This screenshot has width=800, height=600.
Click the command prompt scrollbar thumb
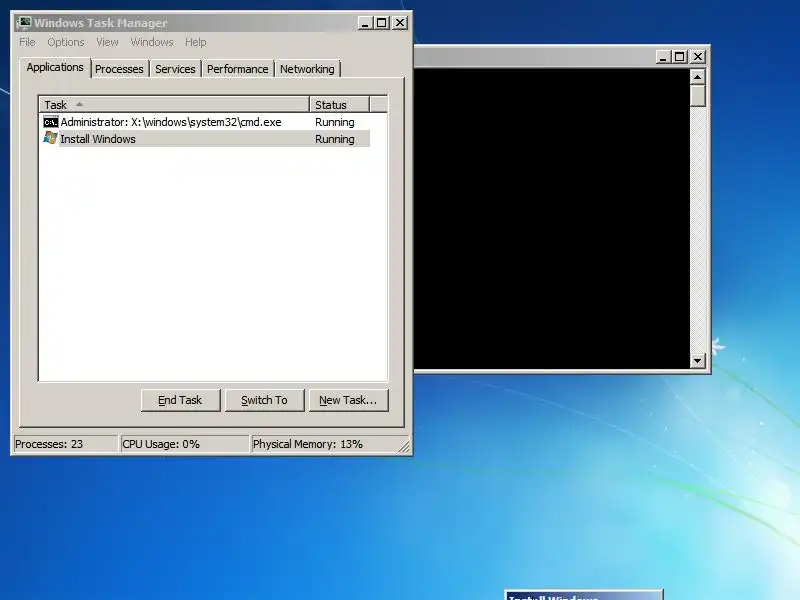[697, 96]
